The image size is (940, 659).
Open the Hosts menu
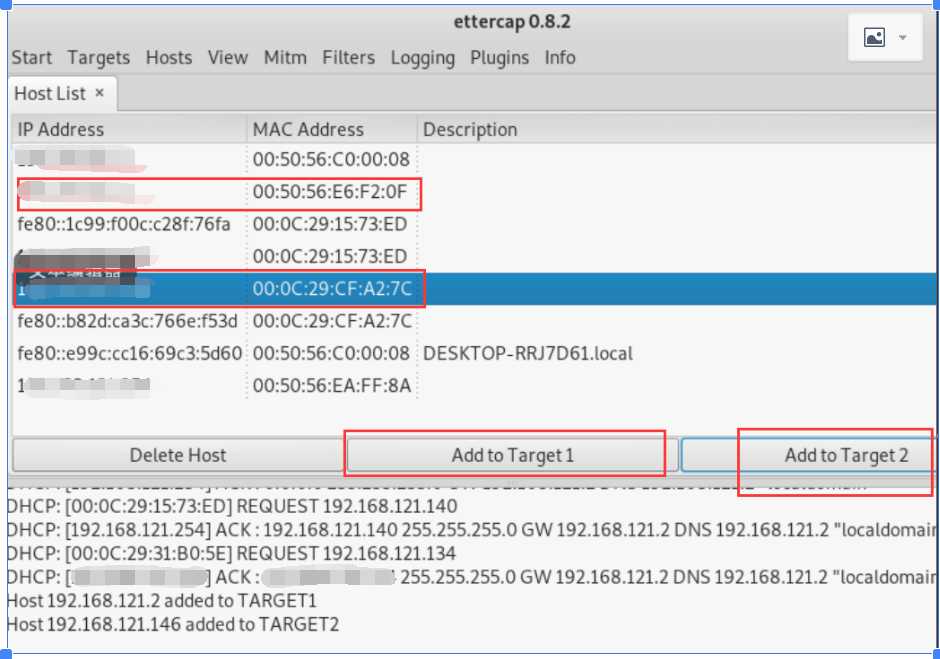coord(169,58)
